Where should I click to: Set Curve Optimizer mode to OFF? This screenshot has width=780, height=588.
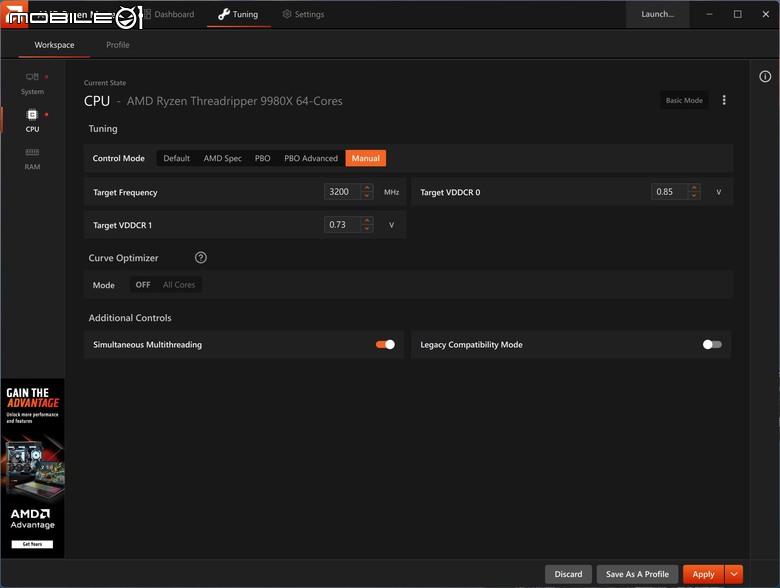click(x=143, y=285)
